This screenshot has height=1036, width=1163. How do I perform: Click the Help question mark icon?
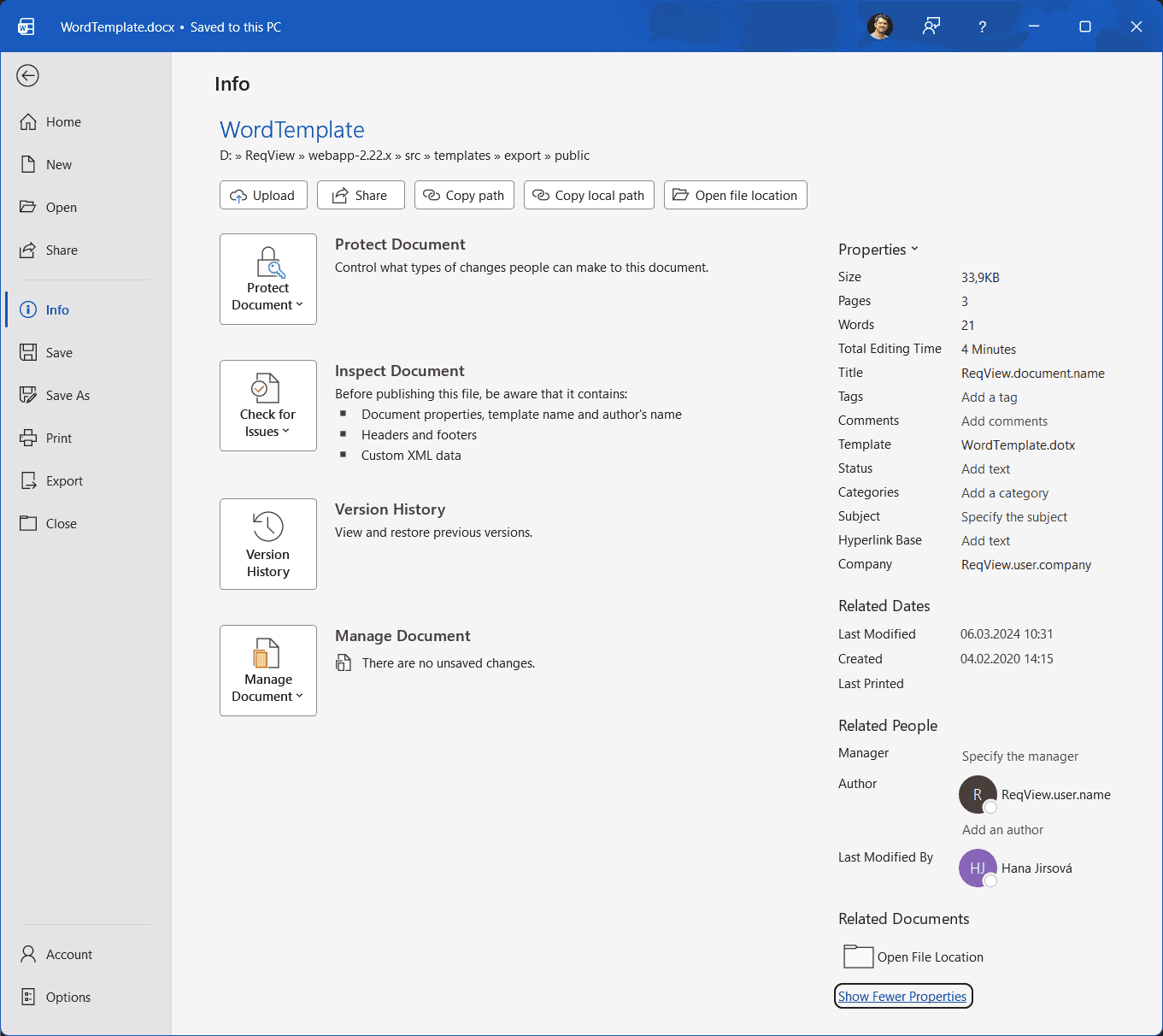(x=983, y=26)
